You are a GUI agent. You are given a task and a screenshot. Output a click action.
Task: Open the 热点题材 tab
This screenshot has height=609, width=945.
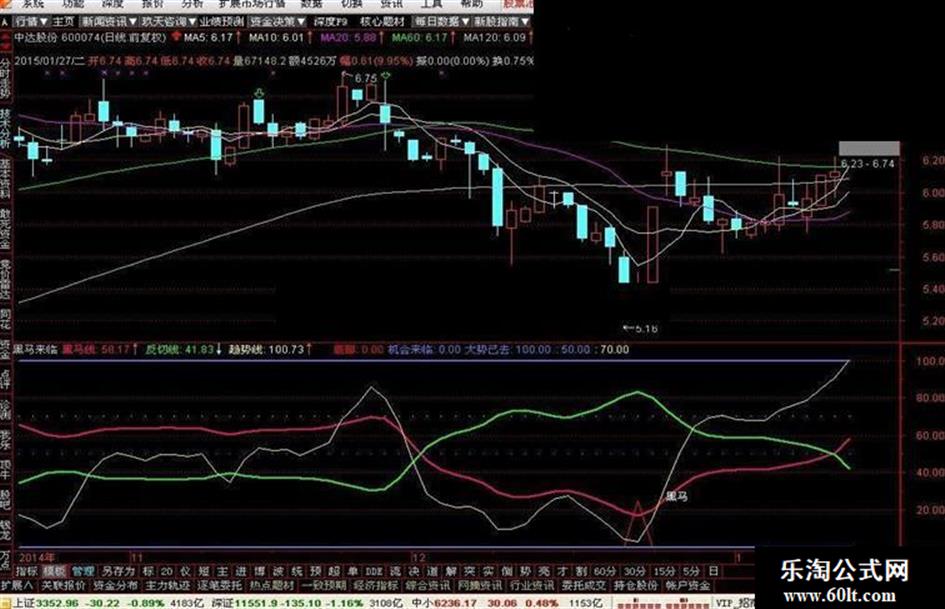point(272,585)
